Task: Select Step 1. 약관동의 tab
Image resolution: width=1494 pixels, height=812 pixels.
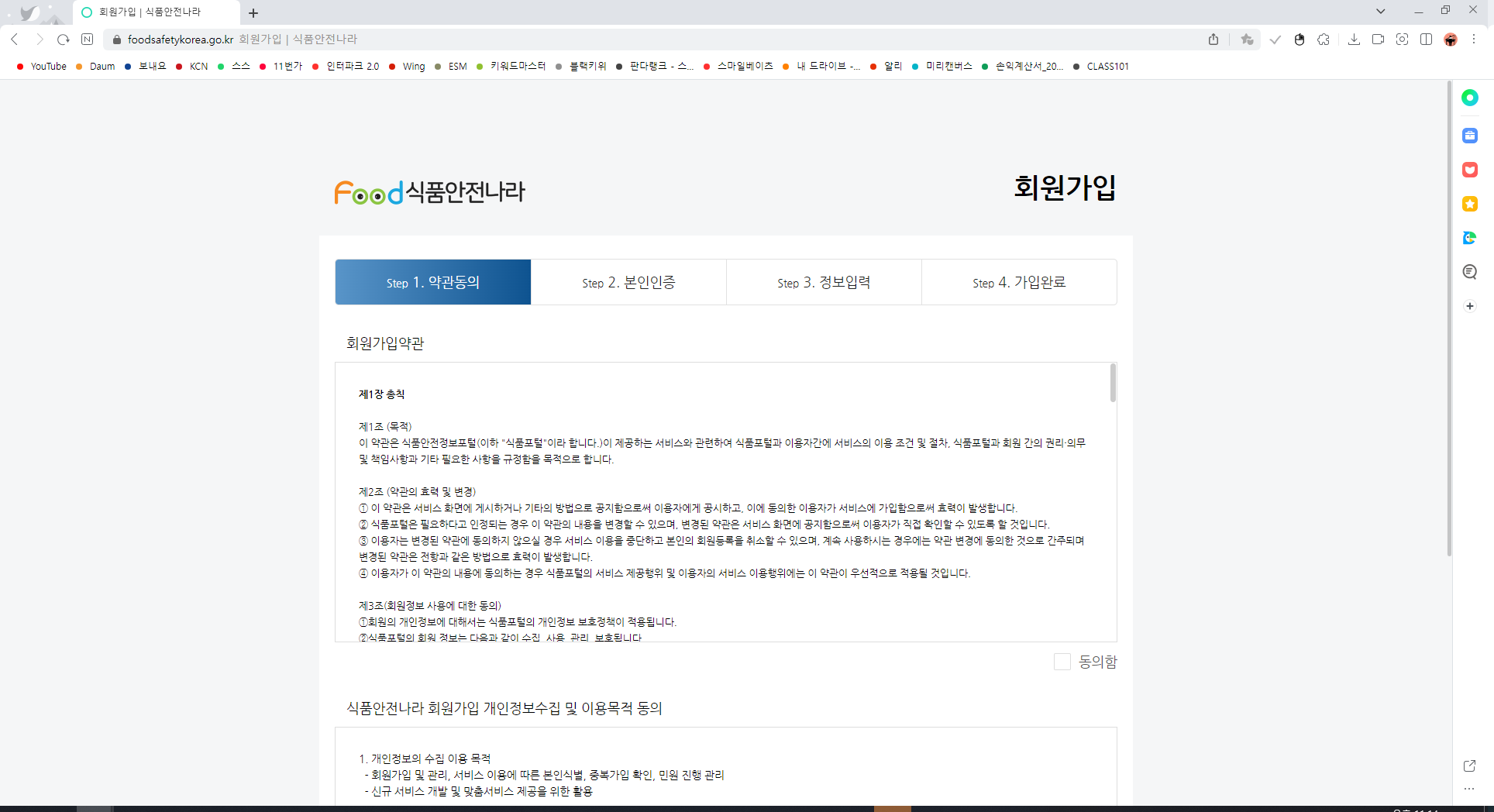Action: tap(433, 282)
